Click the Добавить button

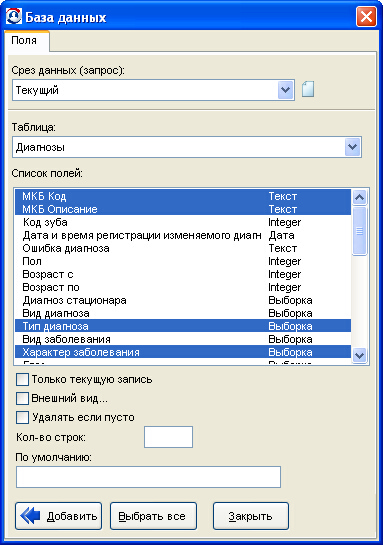(58, 516)
